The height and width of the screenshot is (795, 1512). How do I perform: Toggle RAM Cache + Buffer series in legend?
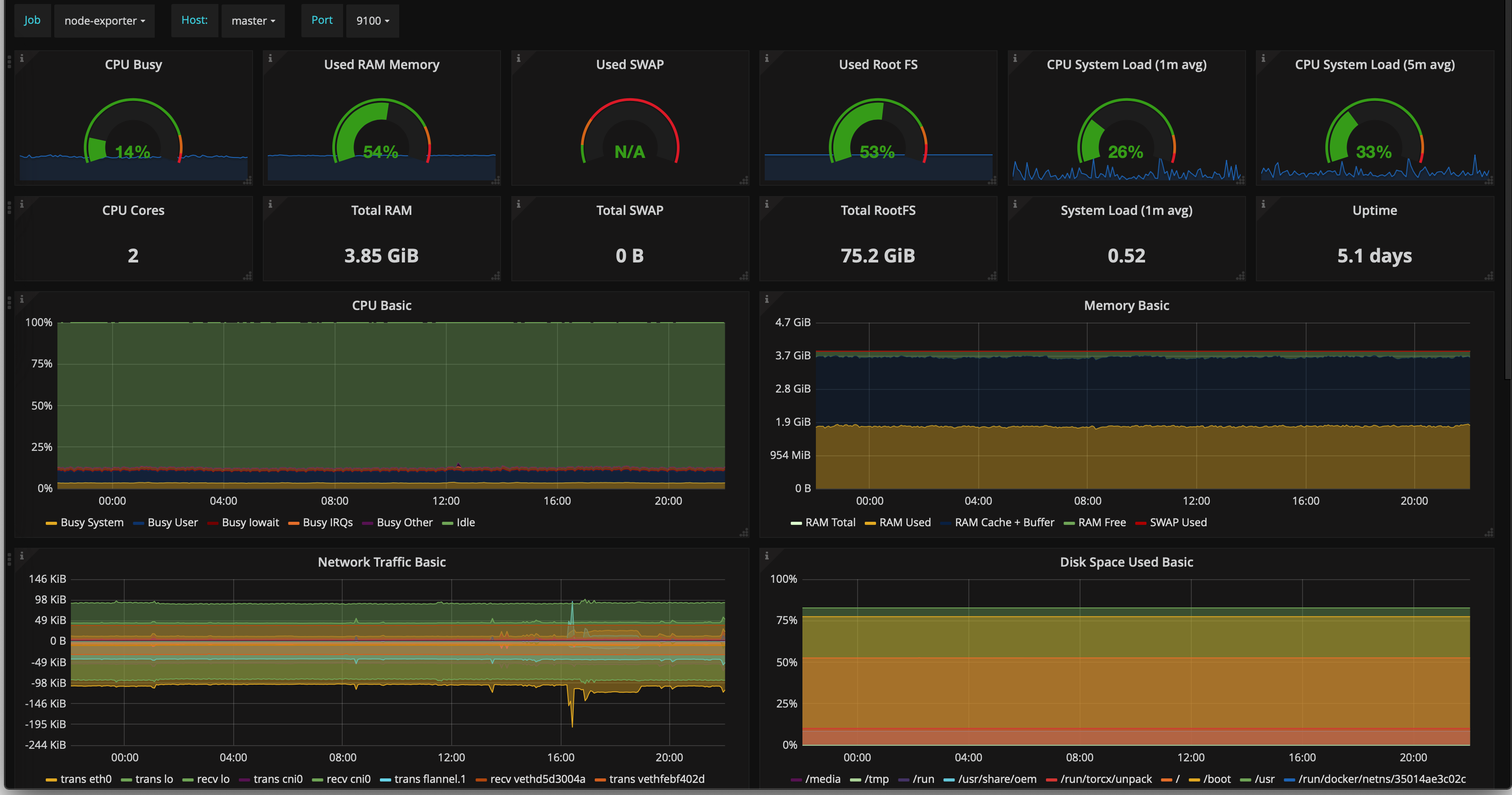(1004, 523)
